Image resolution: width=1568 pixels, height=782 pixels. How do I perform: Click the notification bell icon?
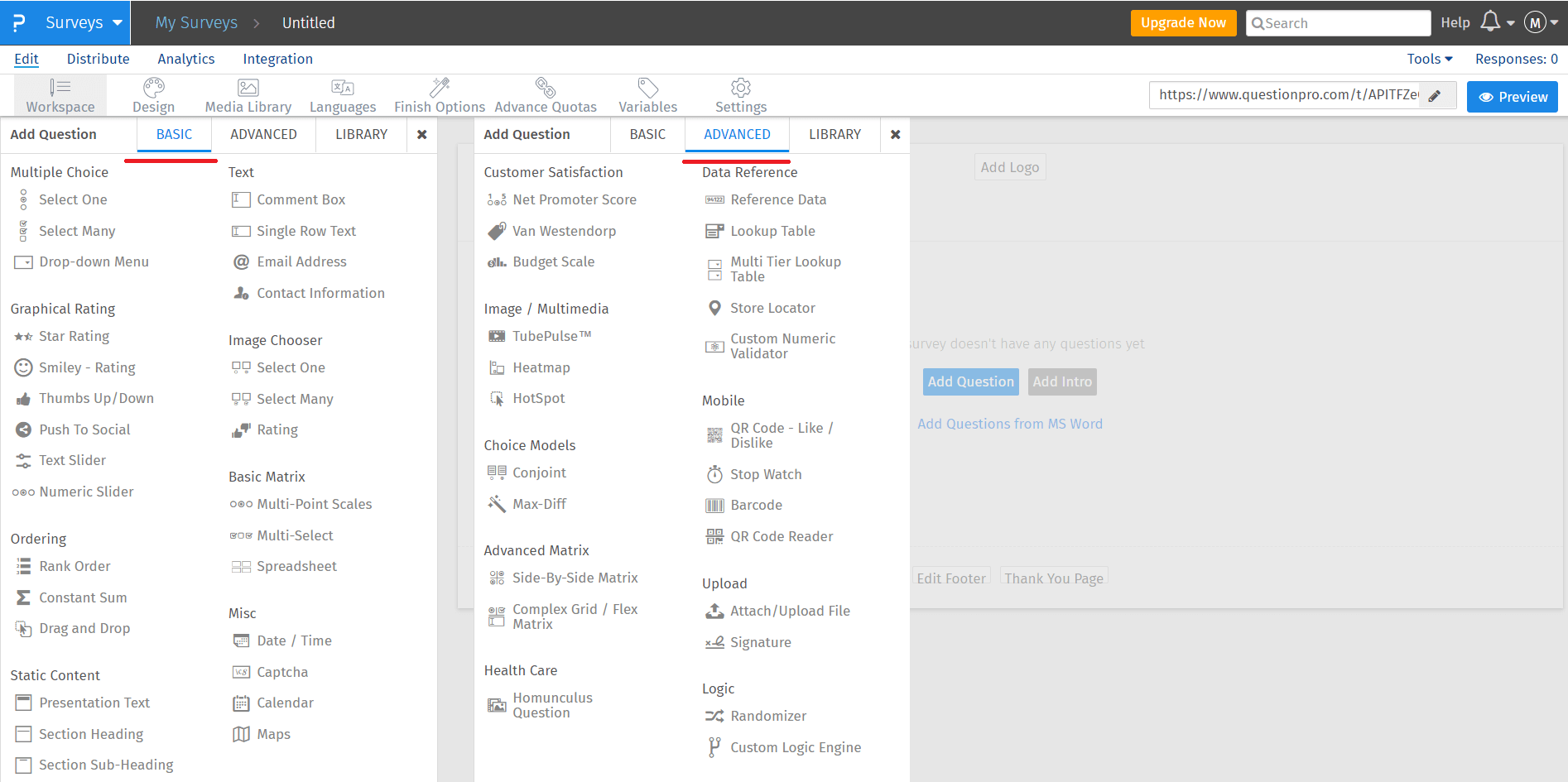pos(1490,22)
